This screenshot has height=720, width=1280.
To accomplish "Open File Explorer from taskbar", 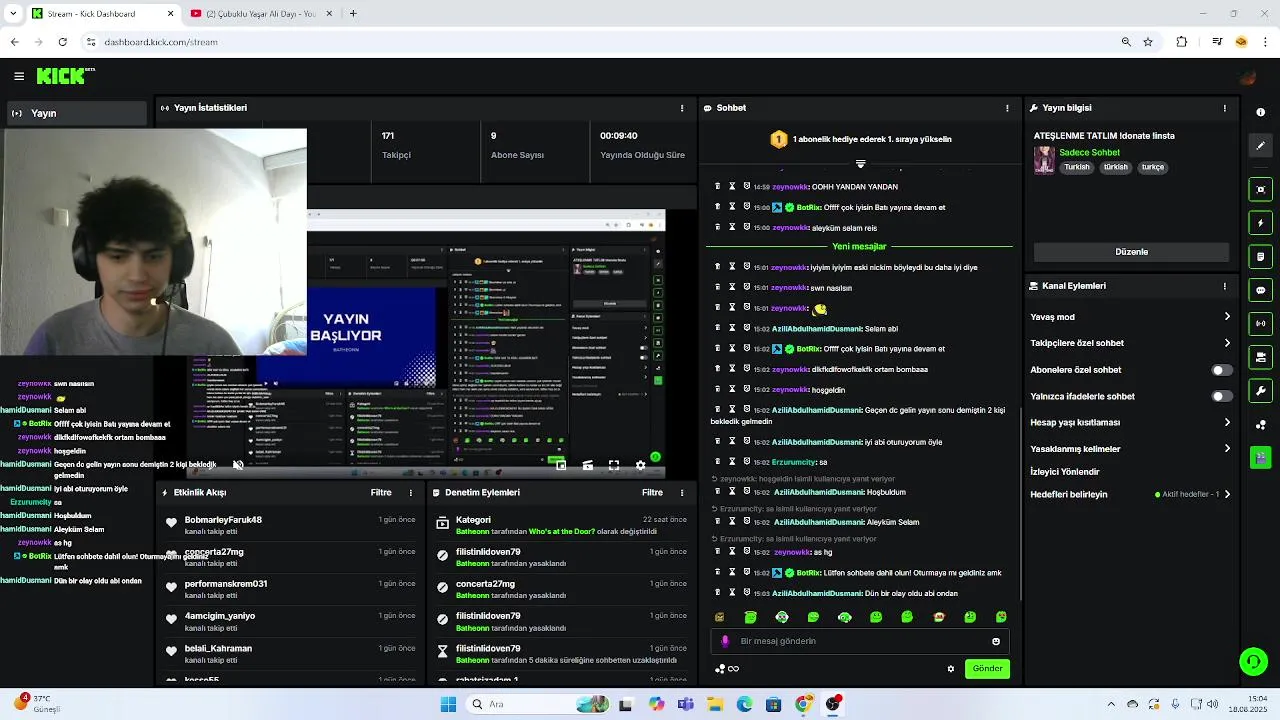I will (x=715, y=704).
